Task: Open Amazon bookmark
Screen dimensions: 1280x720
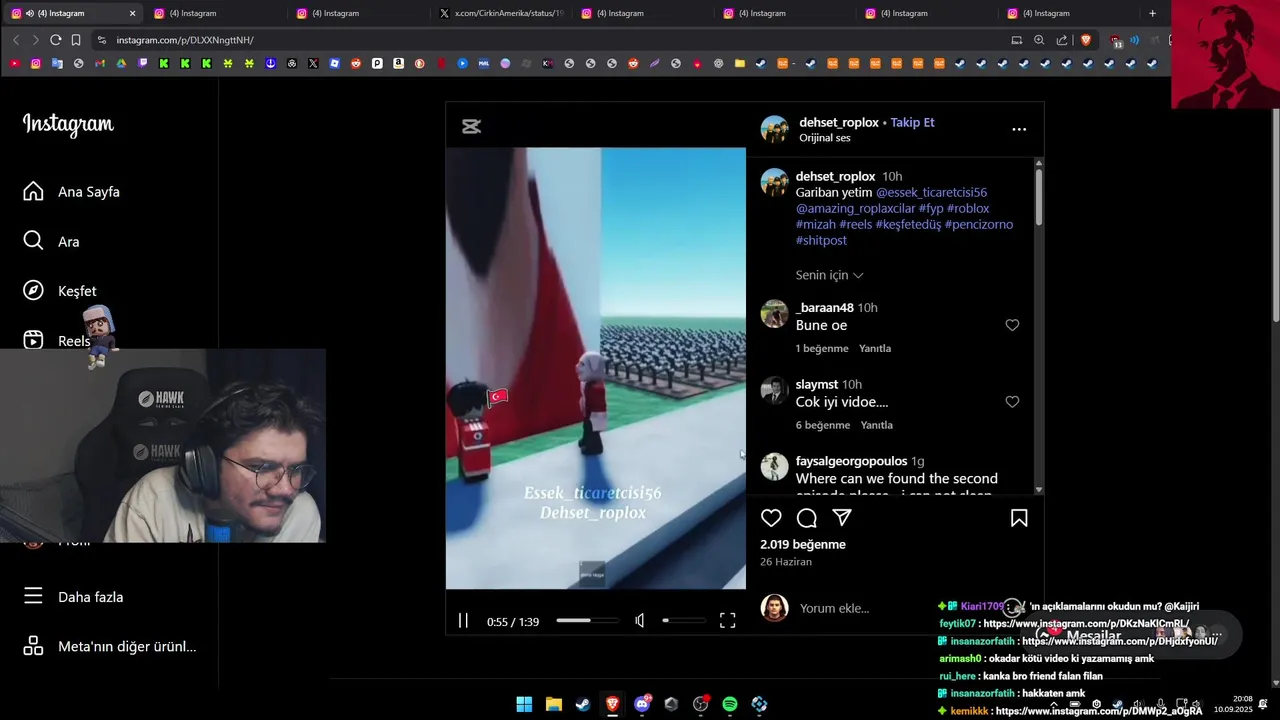Action: point(398,63)
